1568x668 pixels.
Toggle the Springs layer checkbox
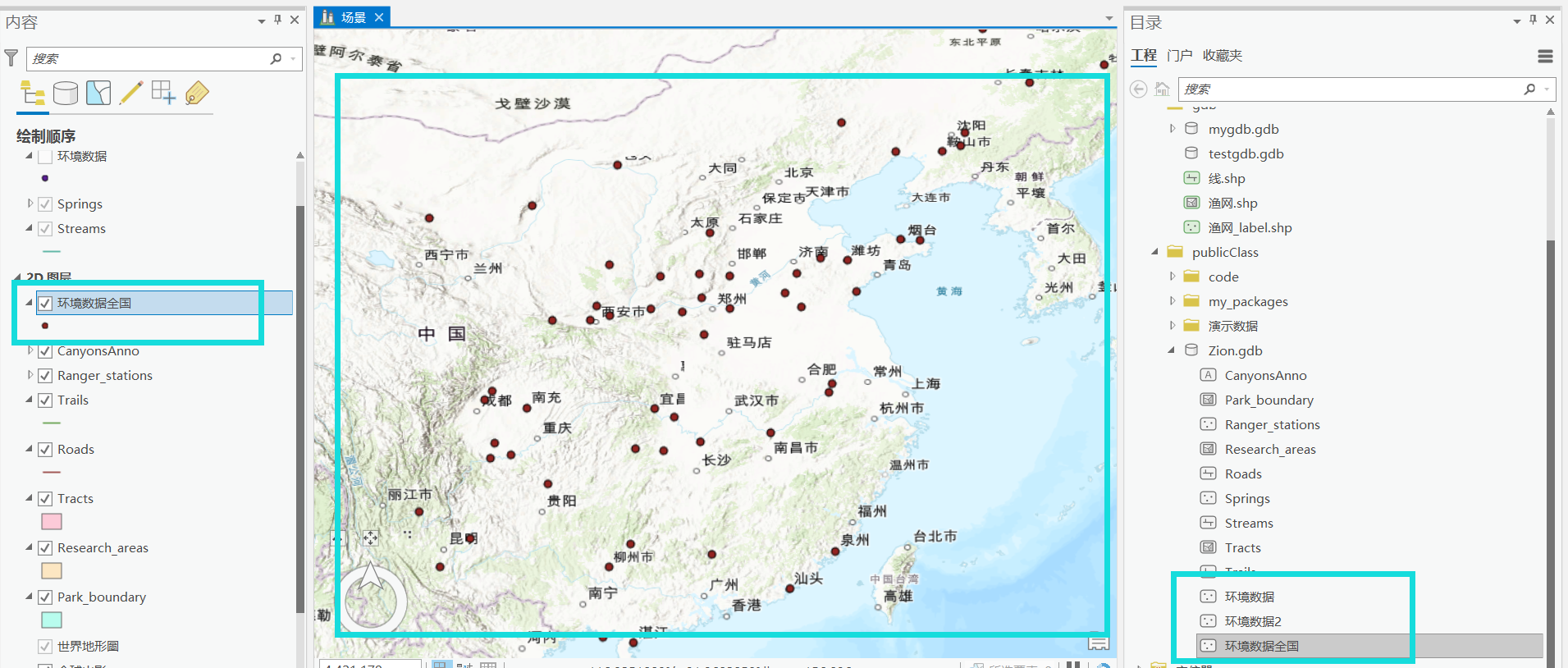(x=45, y=204)
